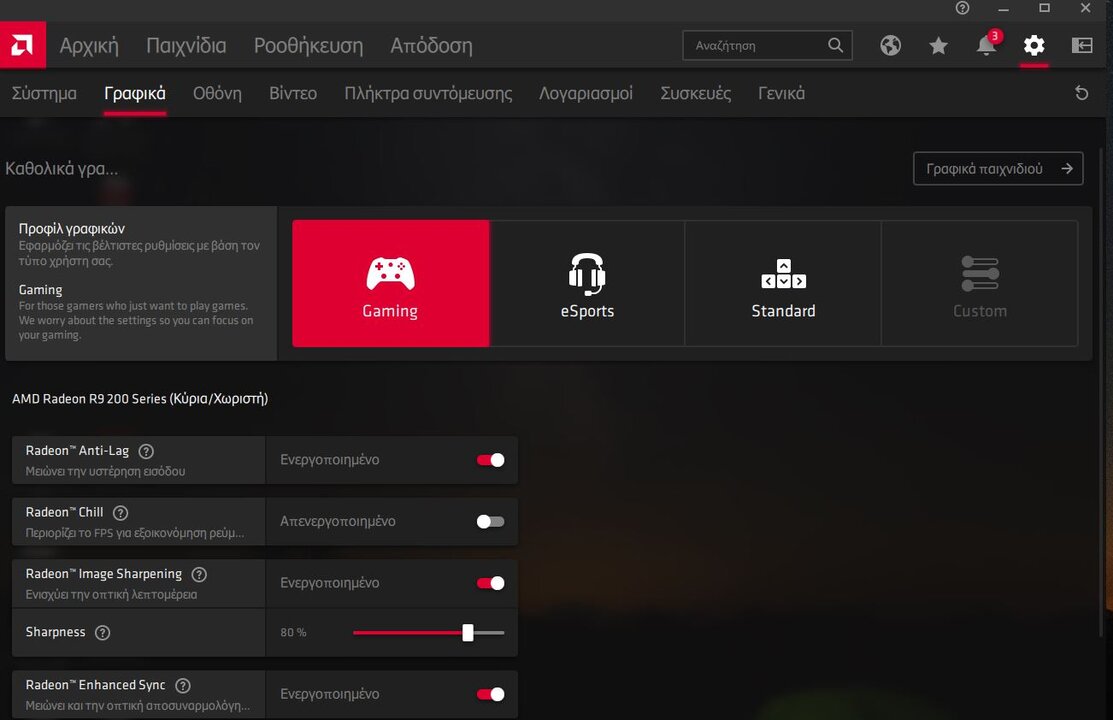
Task: Enable Radeon Chill toggle
Action: 490,522
